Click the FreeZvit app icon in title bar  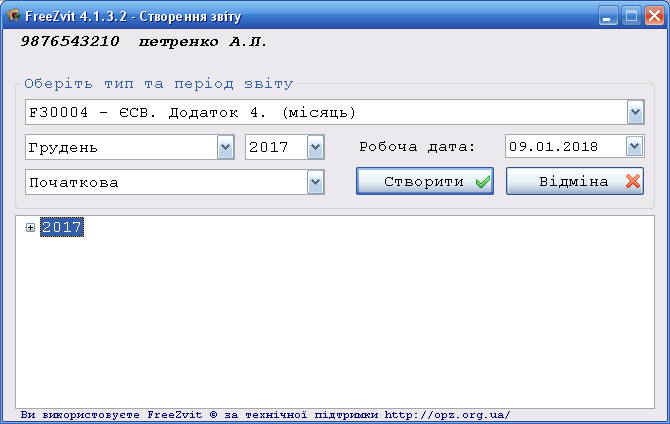pyautogui.click(x=13, y=16)
